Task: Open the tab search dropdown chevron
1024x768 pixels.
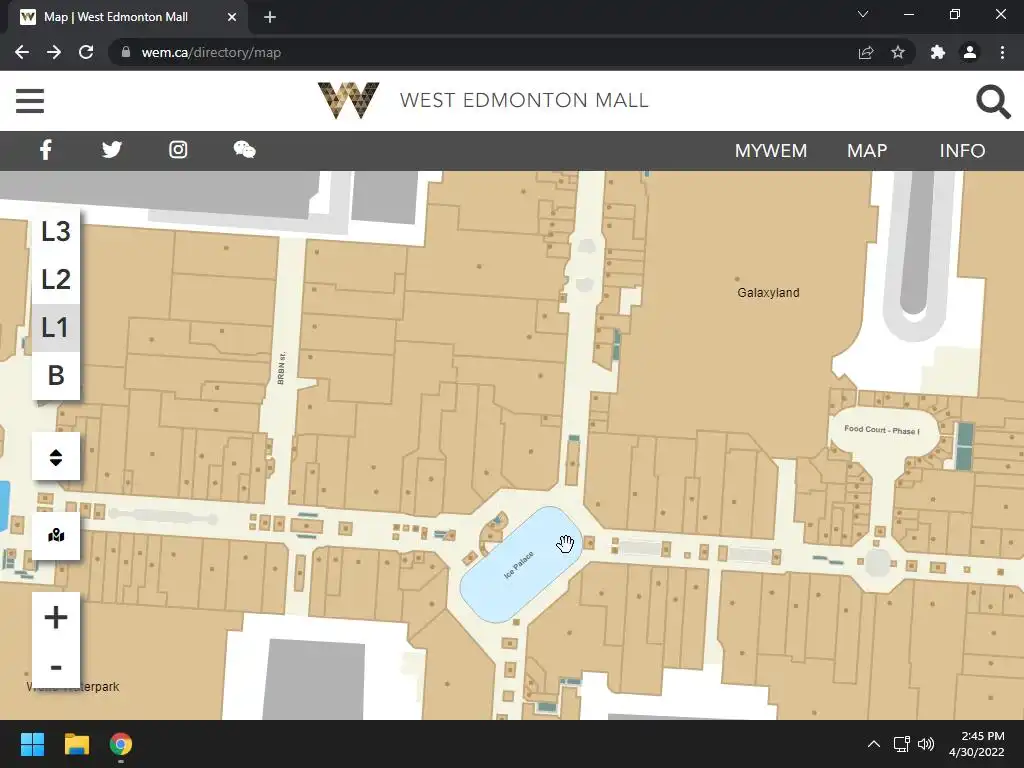Action: point(863,14)
